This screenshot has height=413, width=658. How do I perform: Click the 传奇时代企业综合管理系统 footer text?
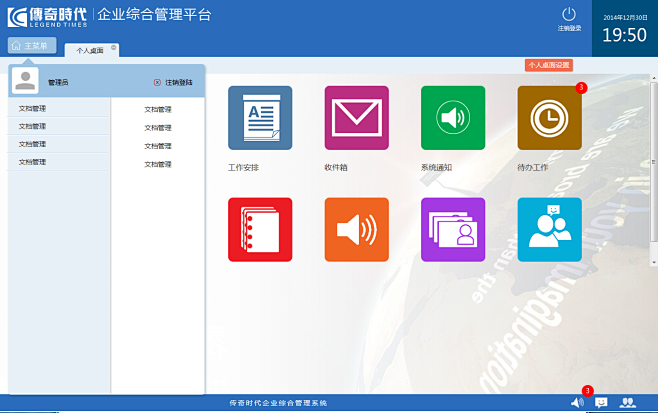(x=278, y=403)
